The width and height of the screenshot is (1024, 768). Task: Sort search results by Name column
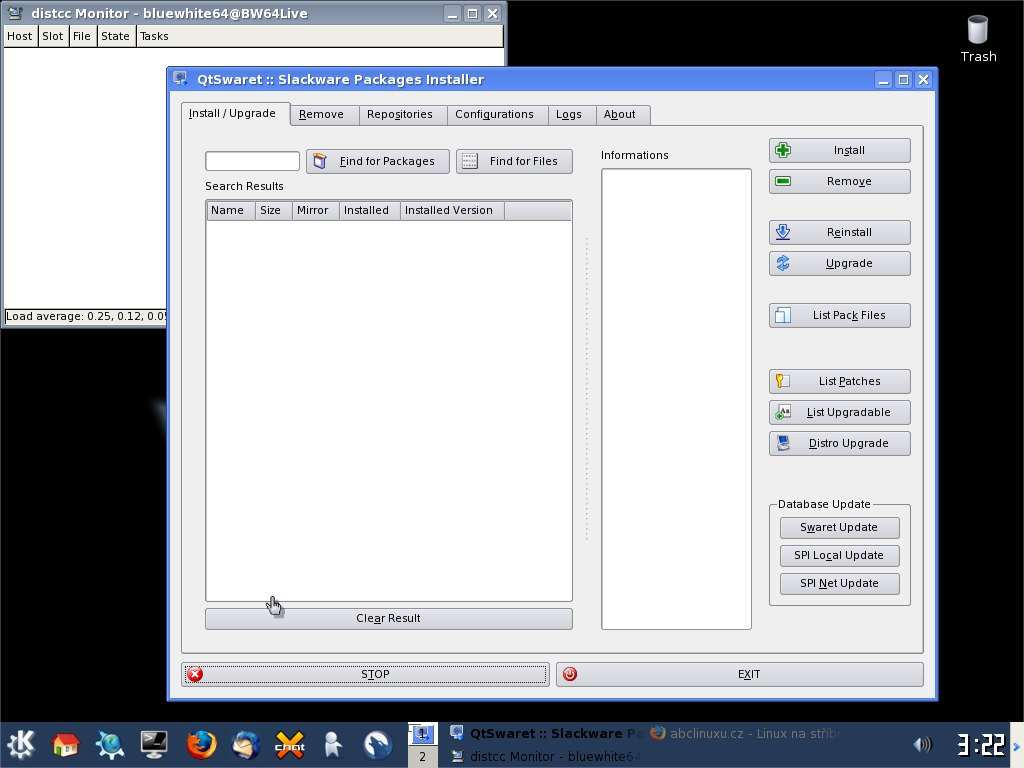tap(231, 210)
